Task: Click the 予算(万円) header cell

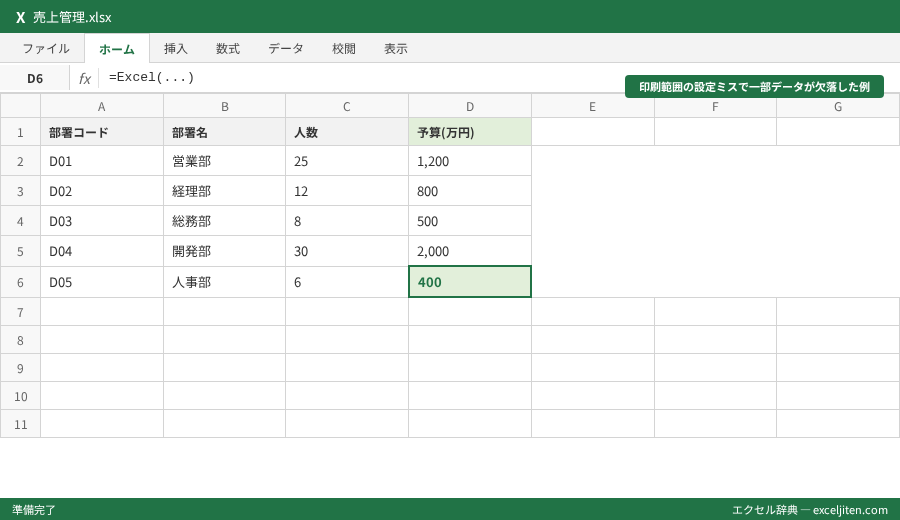Action: pyautogui.click(x=470, y=133)
